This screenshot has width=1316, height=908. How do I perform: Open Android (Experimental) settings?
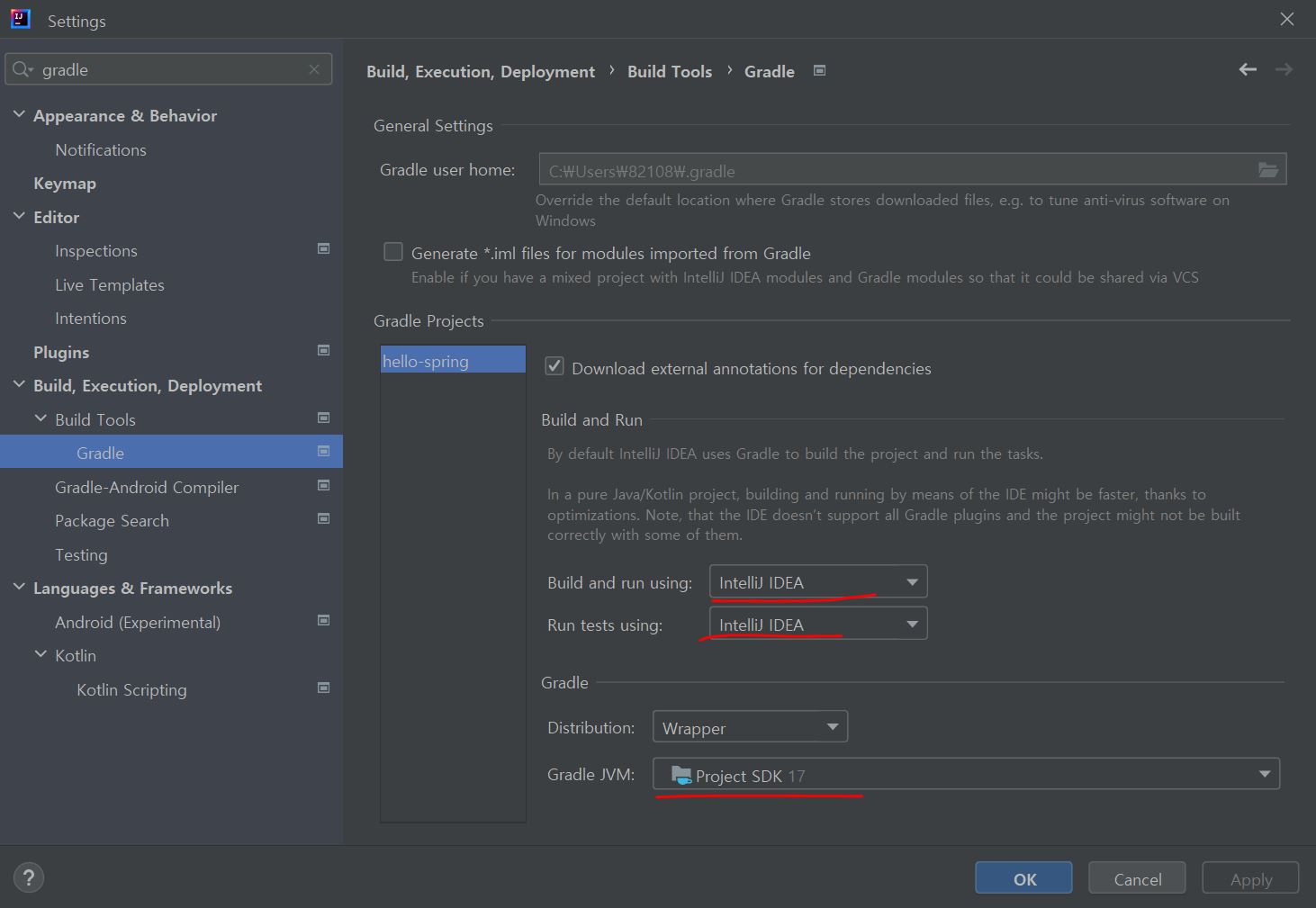(x=138, y=623)
